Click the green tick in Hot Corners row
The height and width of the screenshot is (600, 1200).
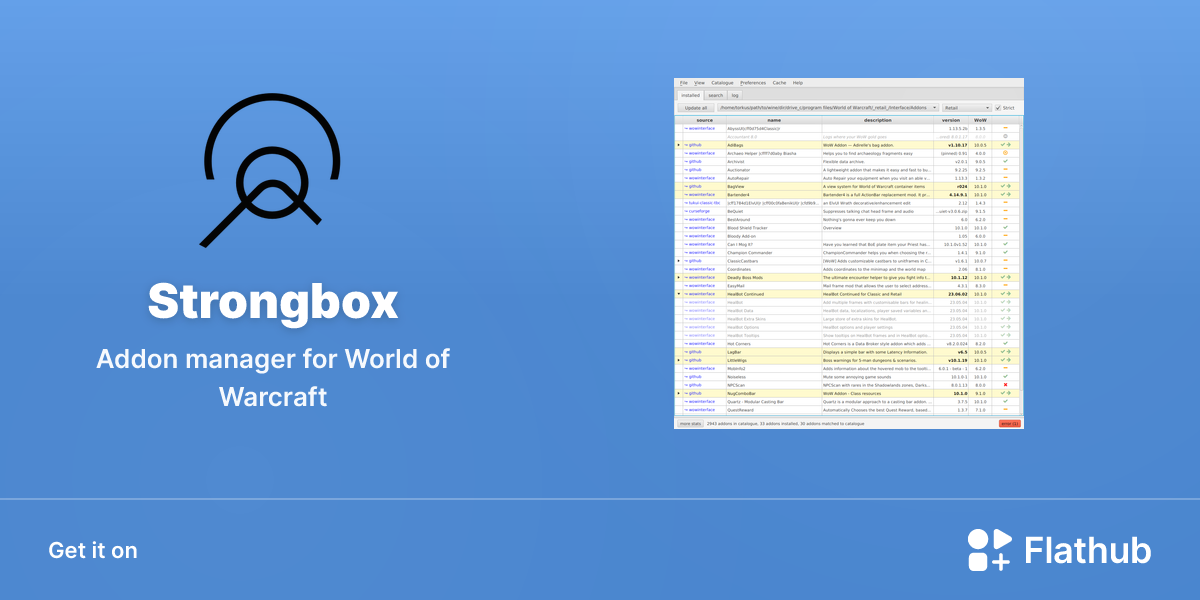(1005, 343)
